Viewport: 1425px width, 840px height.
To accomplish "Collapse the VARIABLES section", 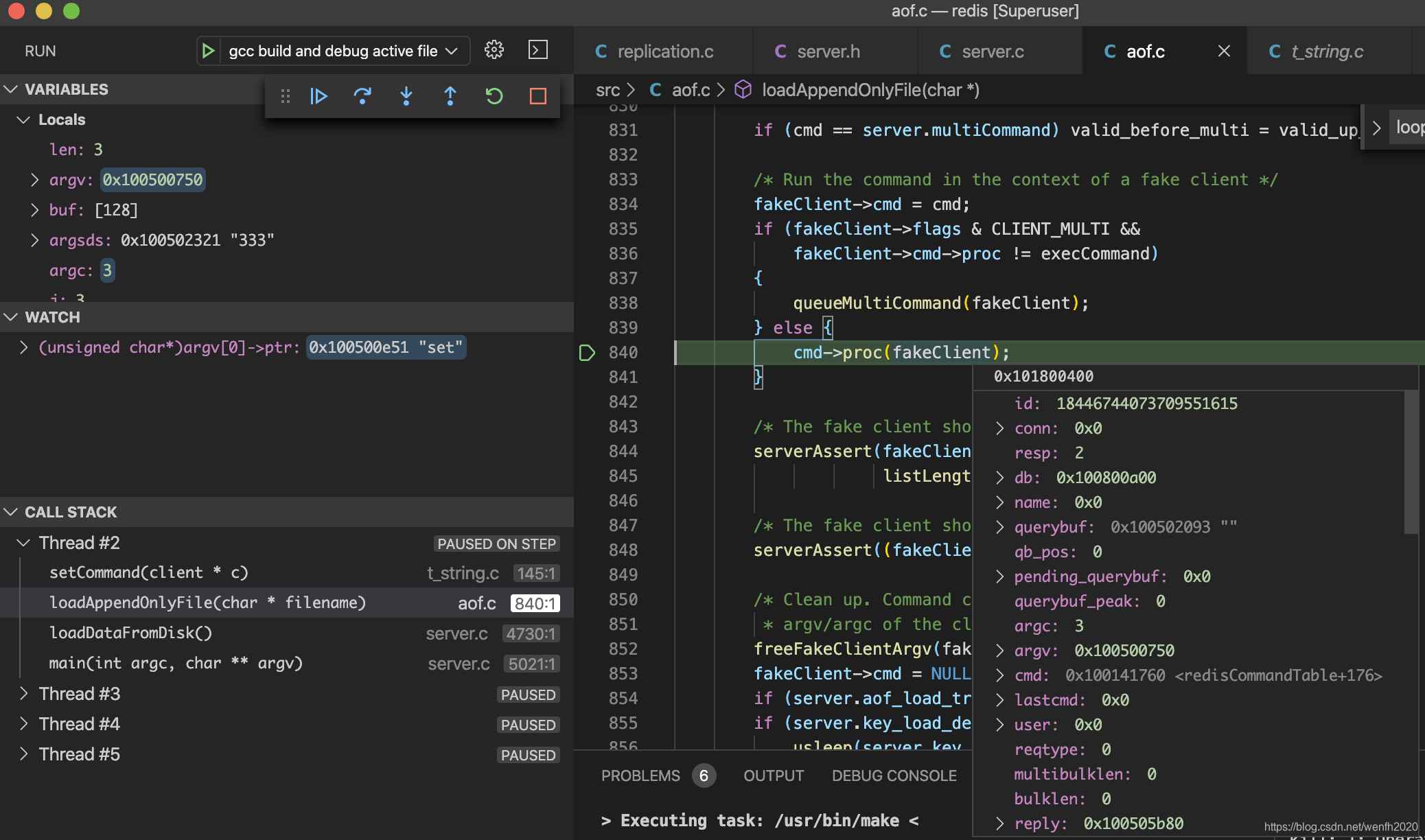I will 11,89.
